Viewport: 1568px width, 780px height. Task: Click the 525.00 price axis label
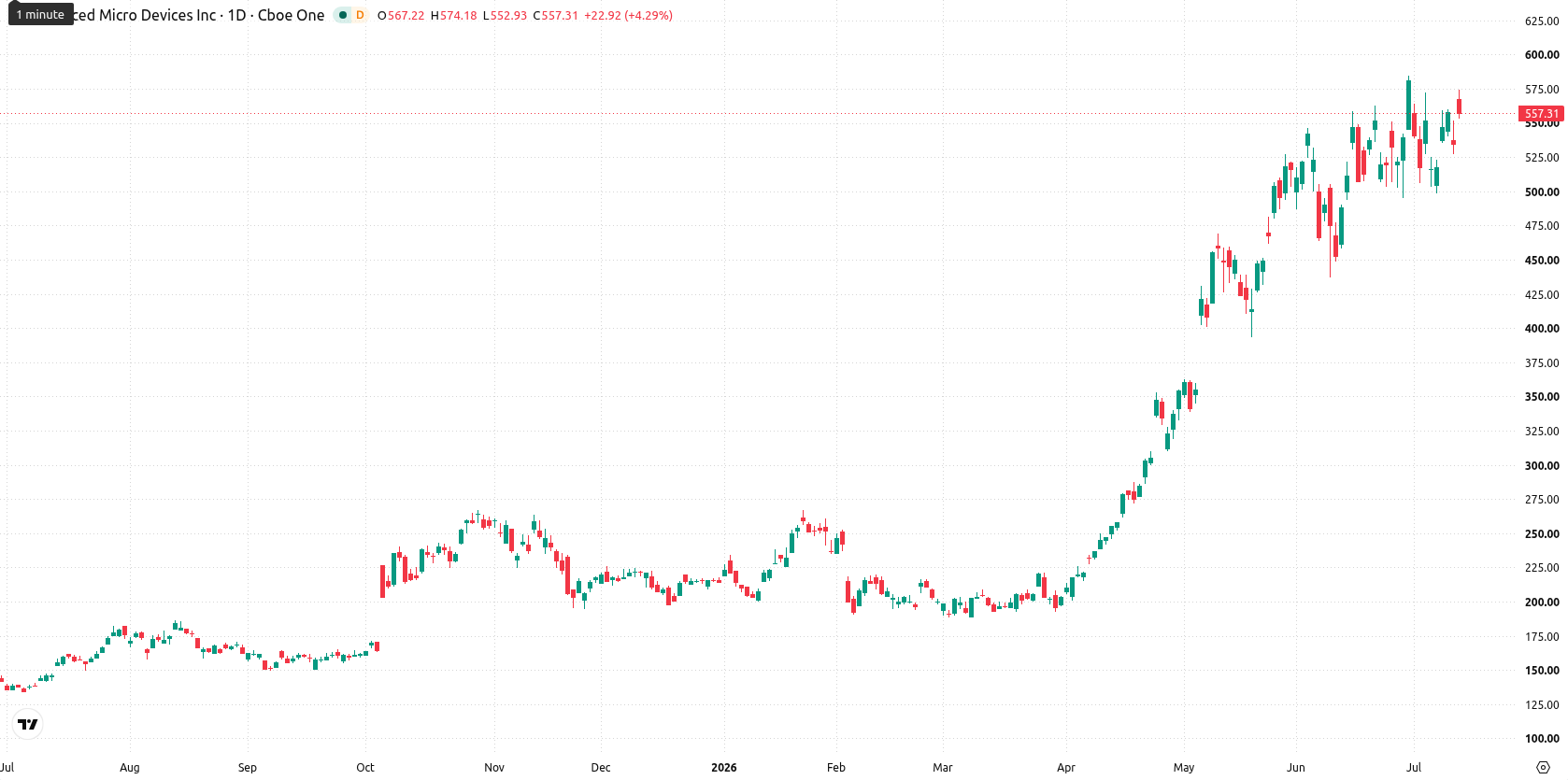point(1542,158)
